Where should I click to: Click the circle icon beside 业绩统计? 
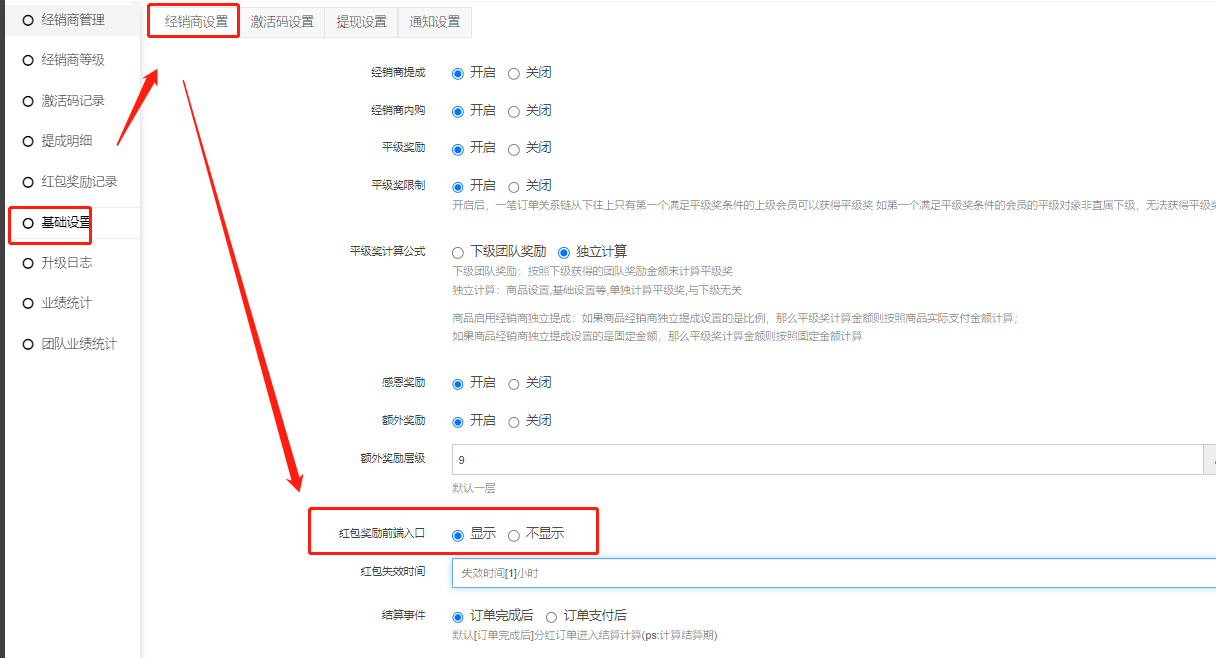coord(28,303)
